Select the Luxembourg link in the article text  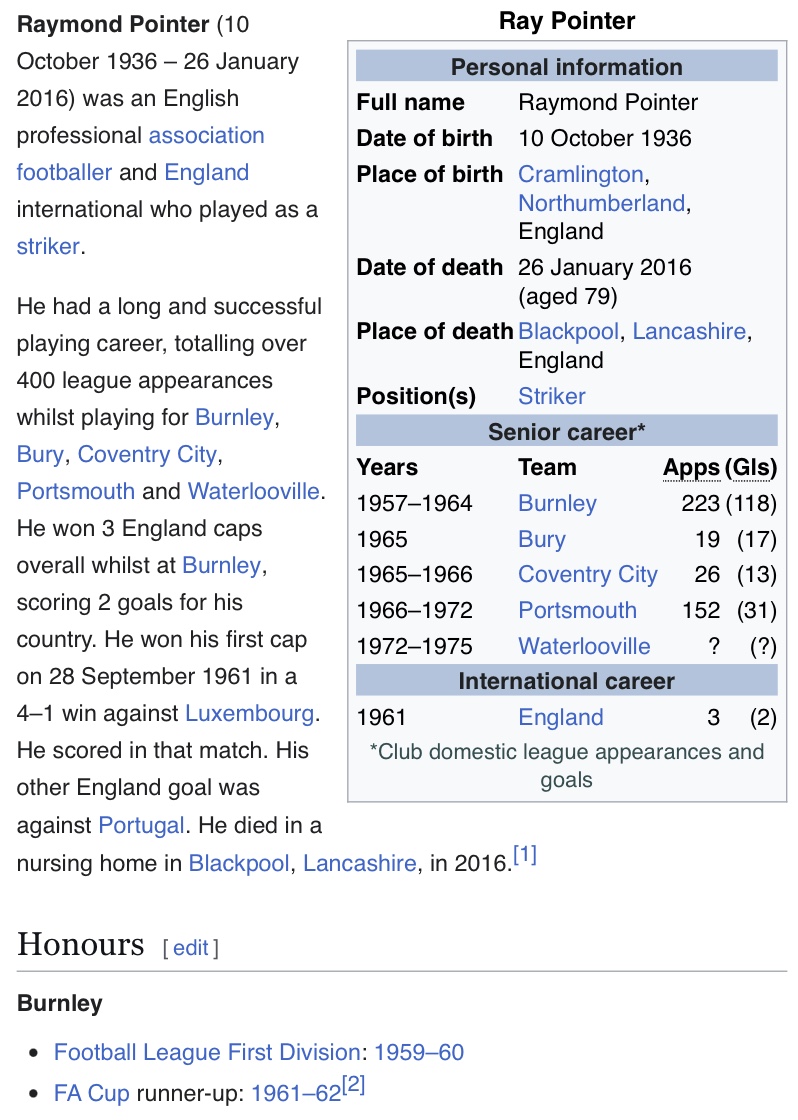tap(249, 714)
